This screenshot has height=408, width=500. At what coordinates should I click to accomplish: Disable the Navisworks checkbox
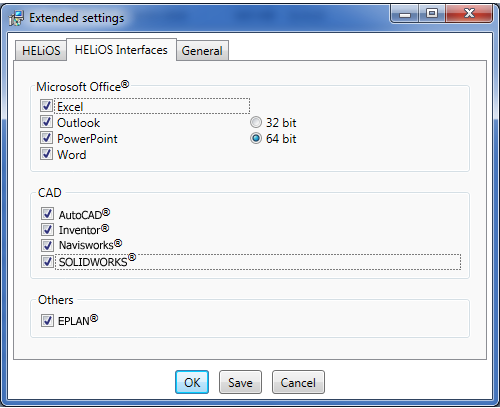click(x=47, y=245)
